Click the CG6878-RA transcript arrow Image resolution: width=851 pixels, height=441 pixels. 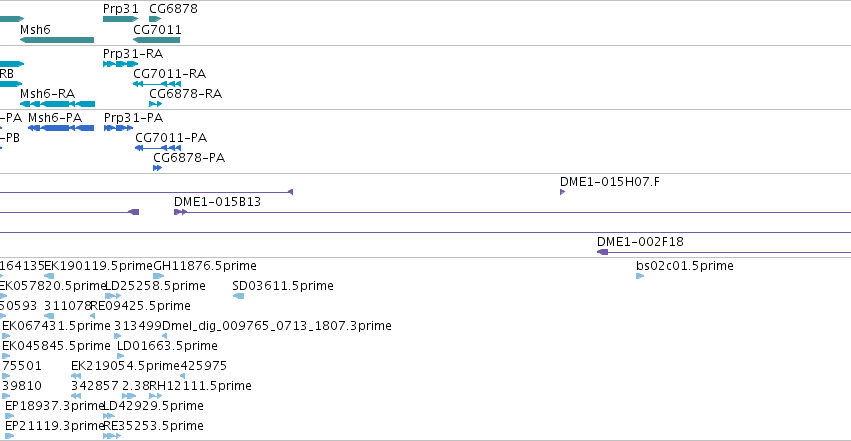(x=156, y=104)
